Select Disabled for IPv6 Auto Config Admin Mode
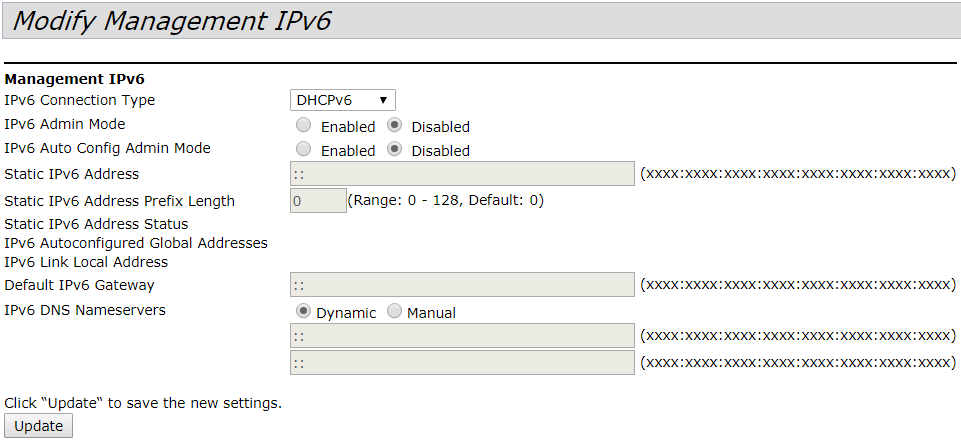 pyautogui.click(x=394, y=149)
